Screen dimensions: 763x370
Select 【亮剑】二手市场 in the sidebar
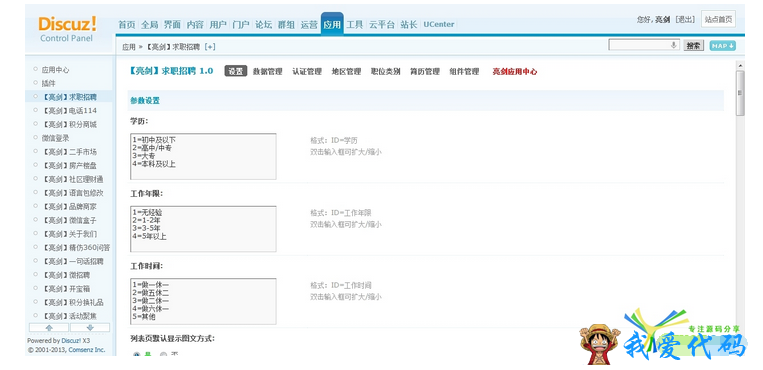(69, 152)
